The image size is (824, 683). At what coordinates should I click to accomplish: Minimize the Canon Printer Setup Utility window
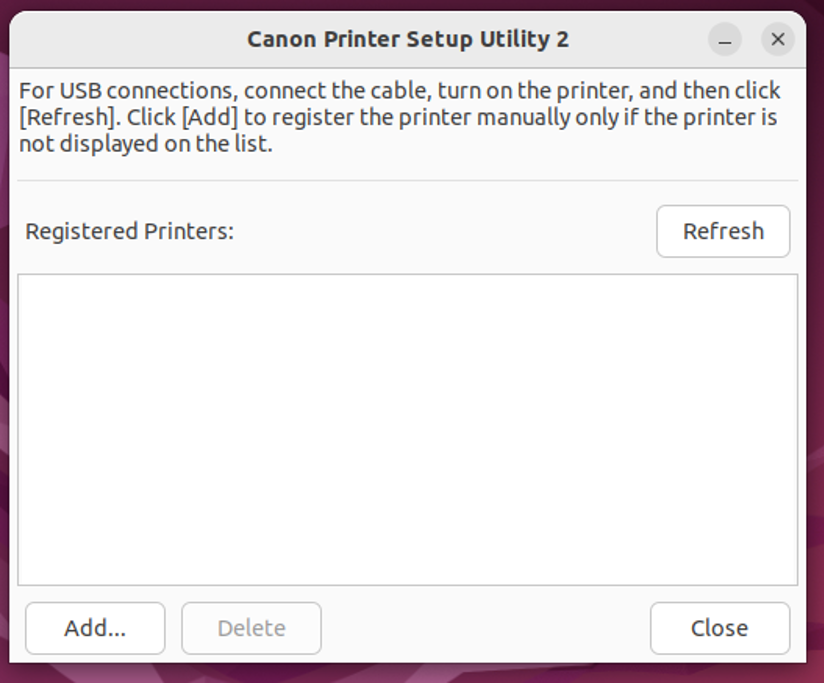click(725, 40)
